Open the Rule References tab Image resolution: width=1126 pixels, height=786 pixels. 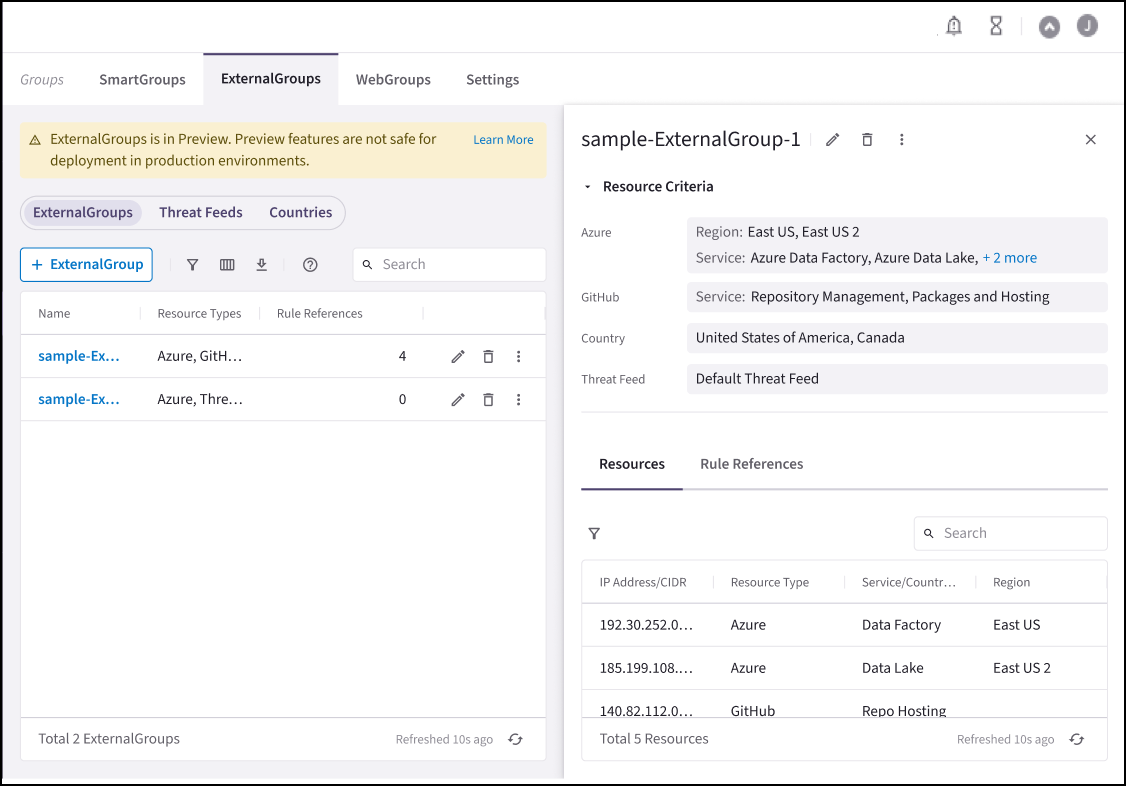click(751, 464)
